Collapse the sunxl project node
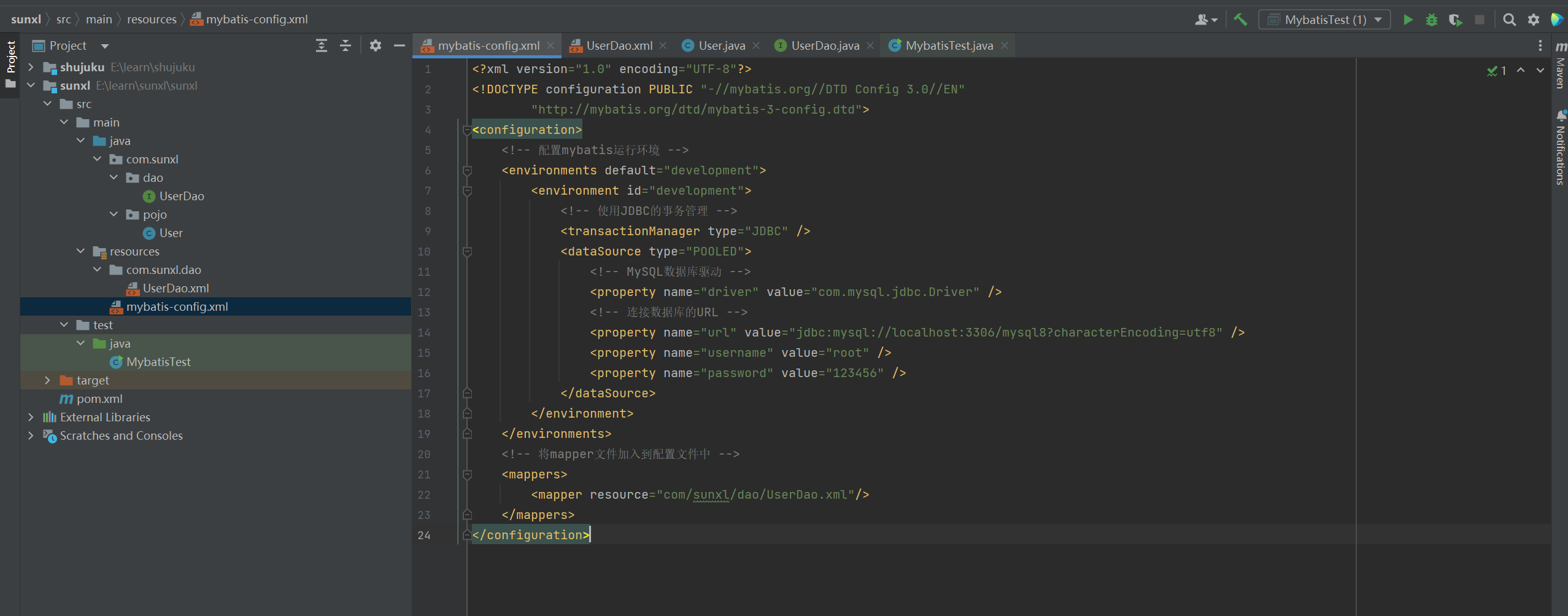The image size is (1568, 616). tap(31, 85)
